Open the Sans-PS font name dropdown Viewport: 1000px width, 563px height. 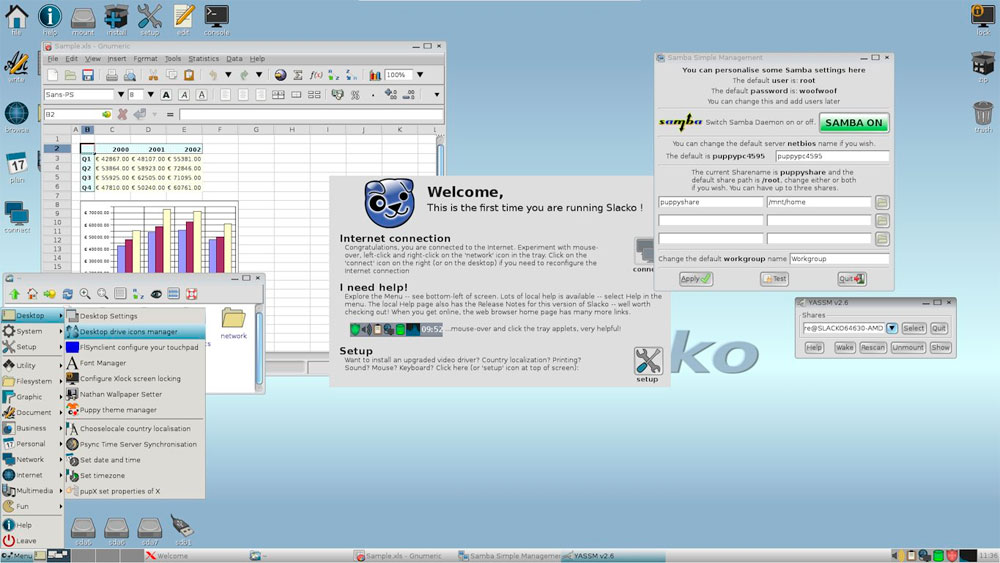(120, 95)
